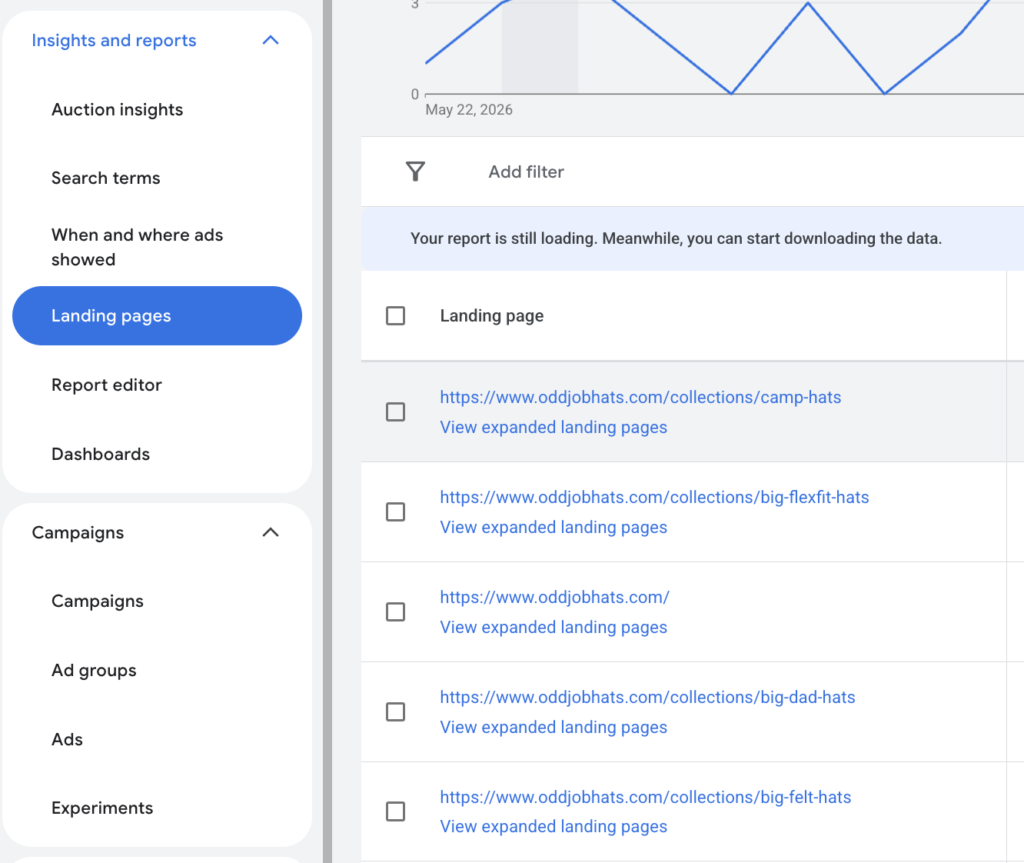Image resolution: width=1024 pixels, height=863 pixels.
Task: Open the https://www.oddjobhats.com/ homepage link
Action: [554, 597]
